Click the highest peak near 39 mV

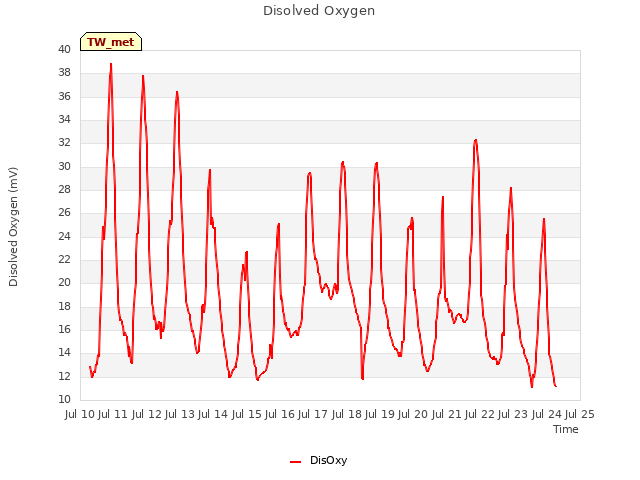pyautogui.click(x=111, y=64)
